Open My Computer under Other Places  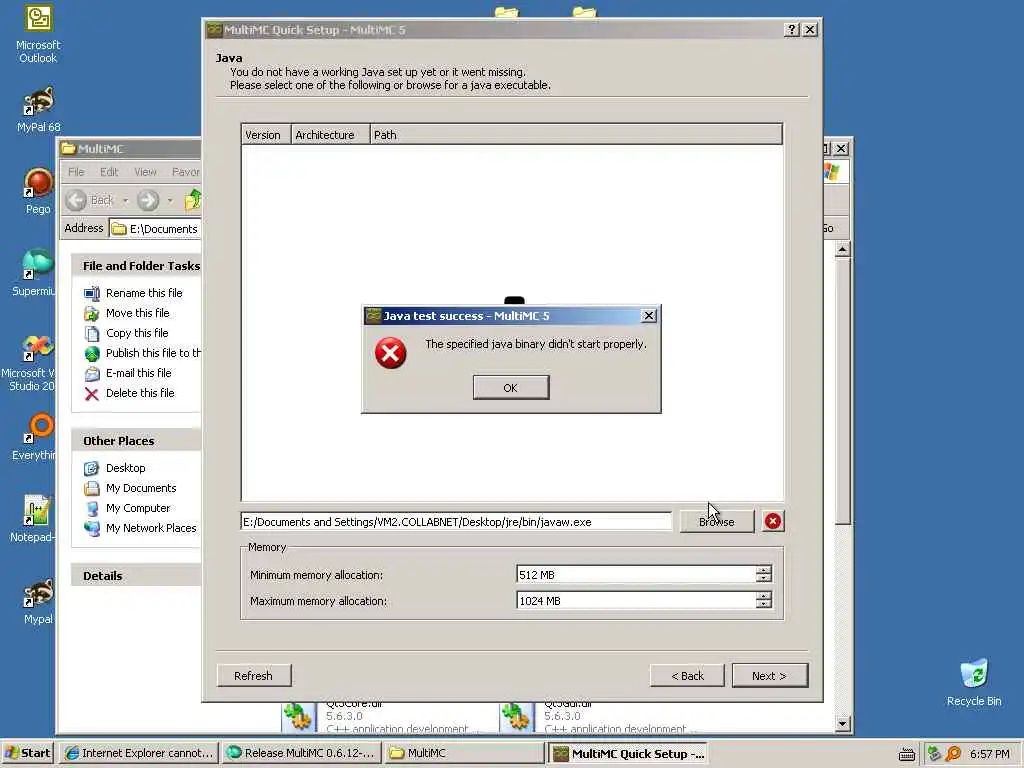138,508
